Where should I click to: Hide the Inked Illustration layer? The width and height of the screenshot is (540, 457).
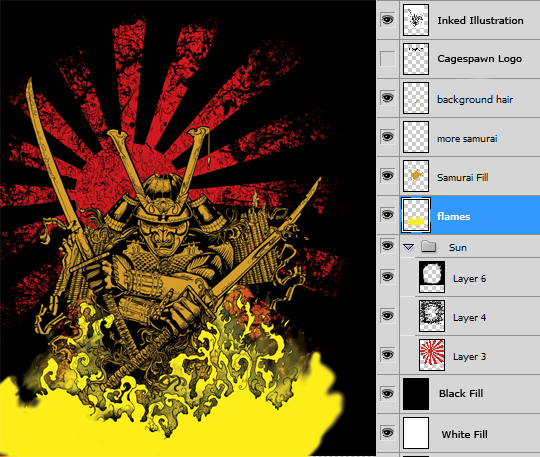click(387, 20)
